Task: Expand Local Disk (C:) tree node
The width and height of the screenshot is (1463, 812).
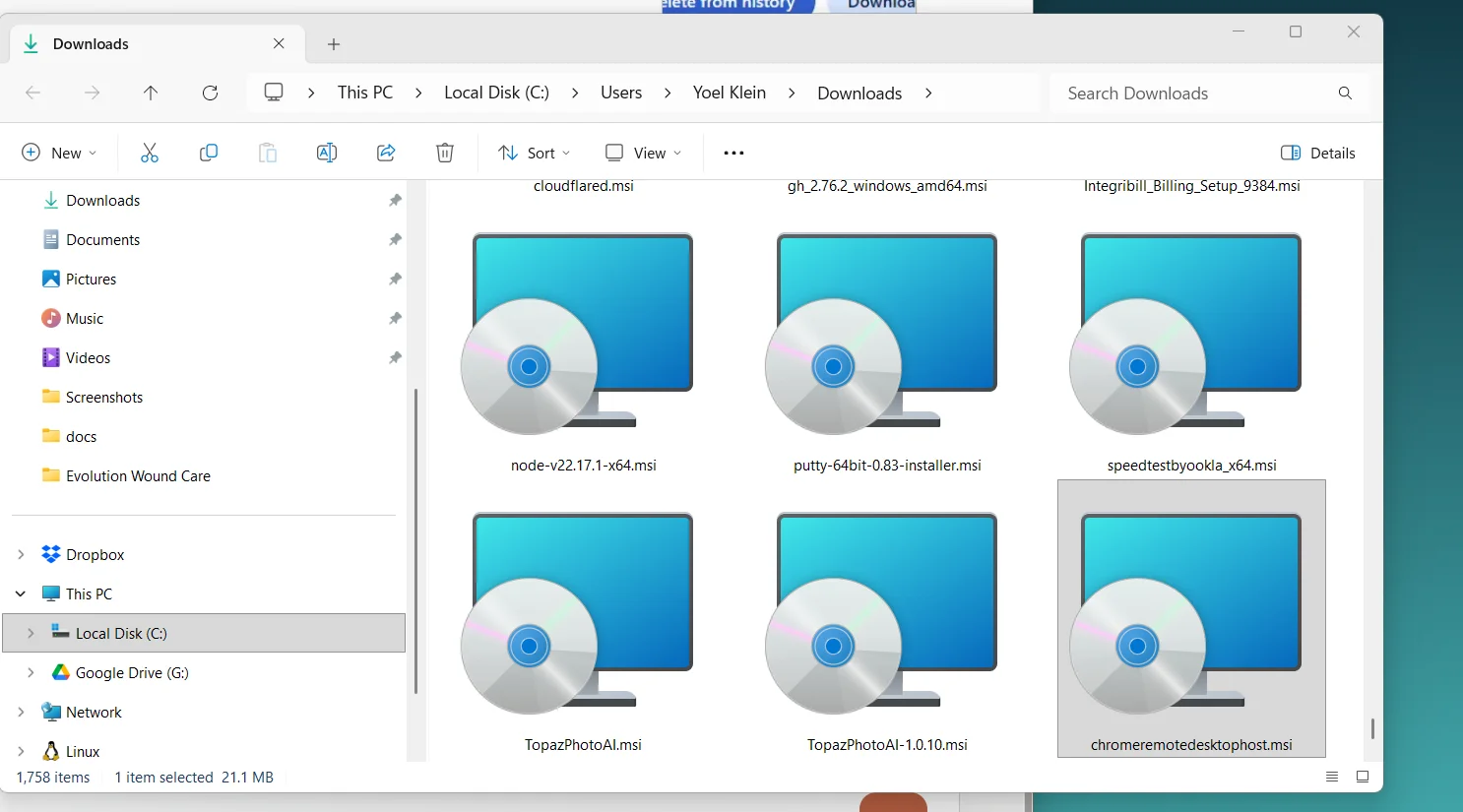Action: pos(31,633)
